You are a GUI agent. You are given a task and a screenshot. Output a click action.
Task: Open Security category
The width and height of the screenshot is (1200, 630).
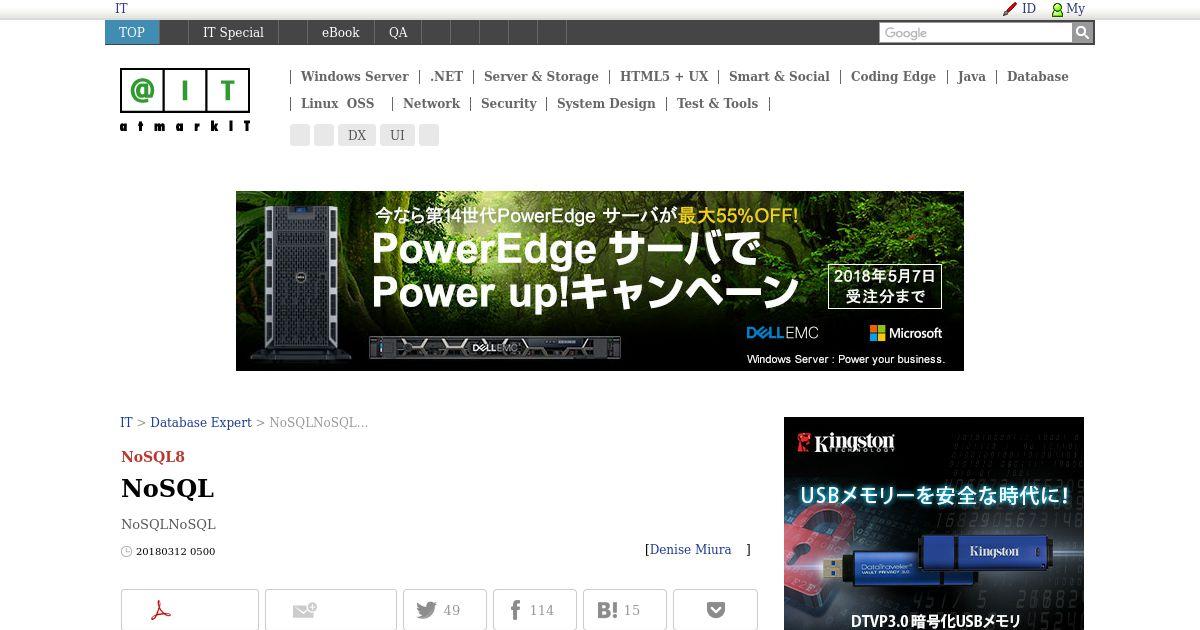508,103
